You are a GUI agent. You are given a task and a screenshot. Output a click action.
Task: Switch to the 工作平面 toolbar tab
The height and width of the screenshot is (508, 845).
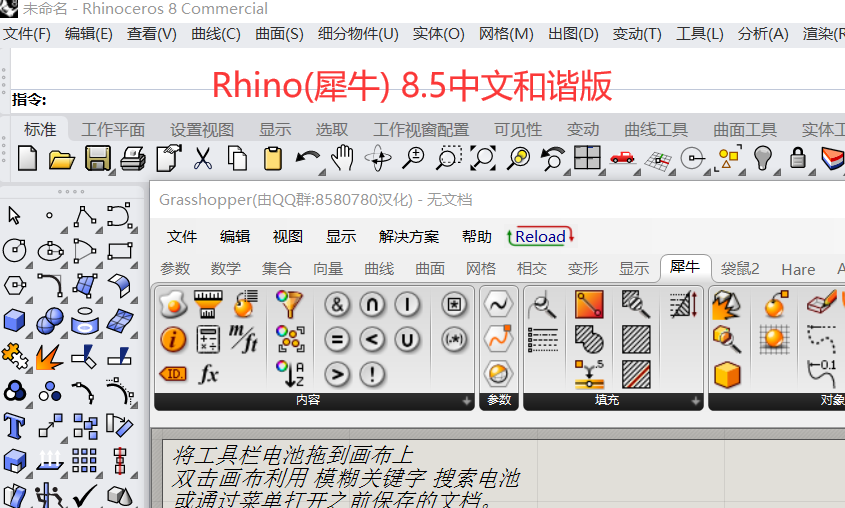click(113, 130)
